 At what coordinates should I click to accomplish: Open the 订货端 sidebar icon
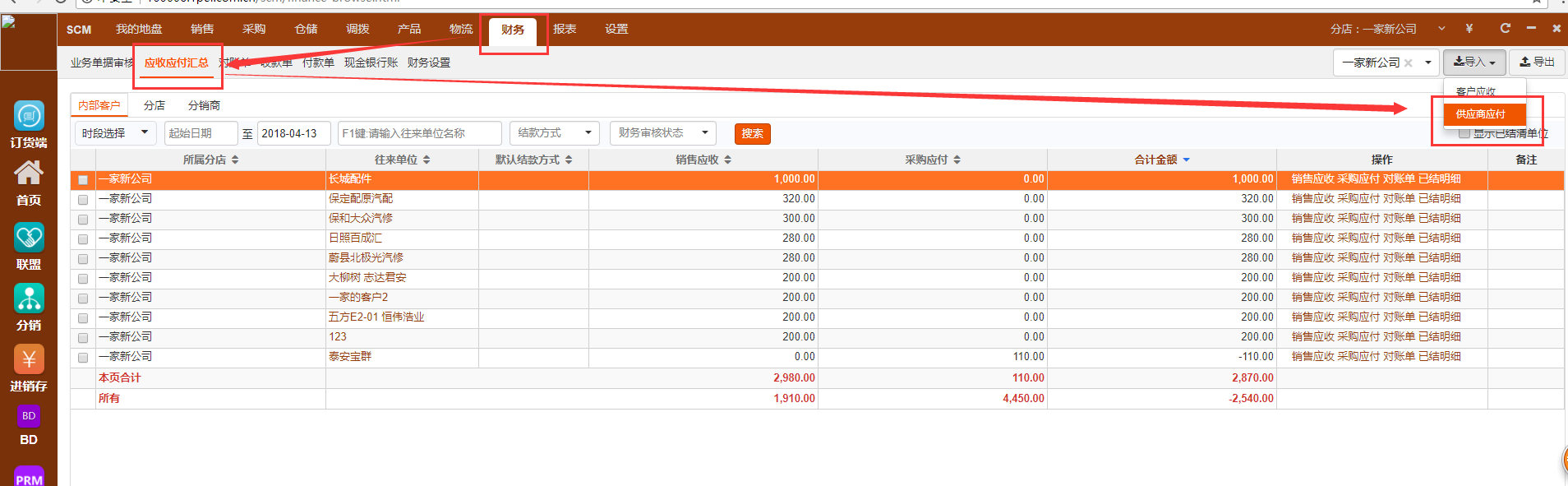click(29, 116)
